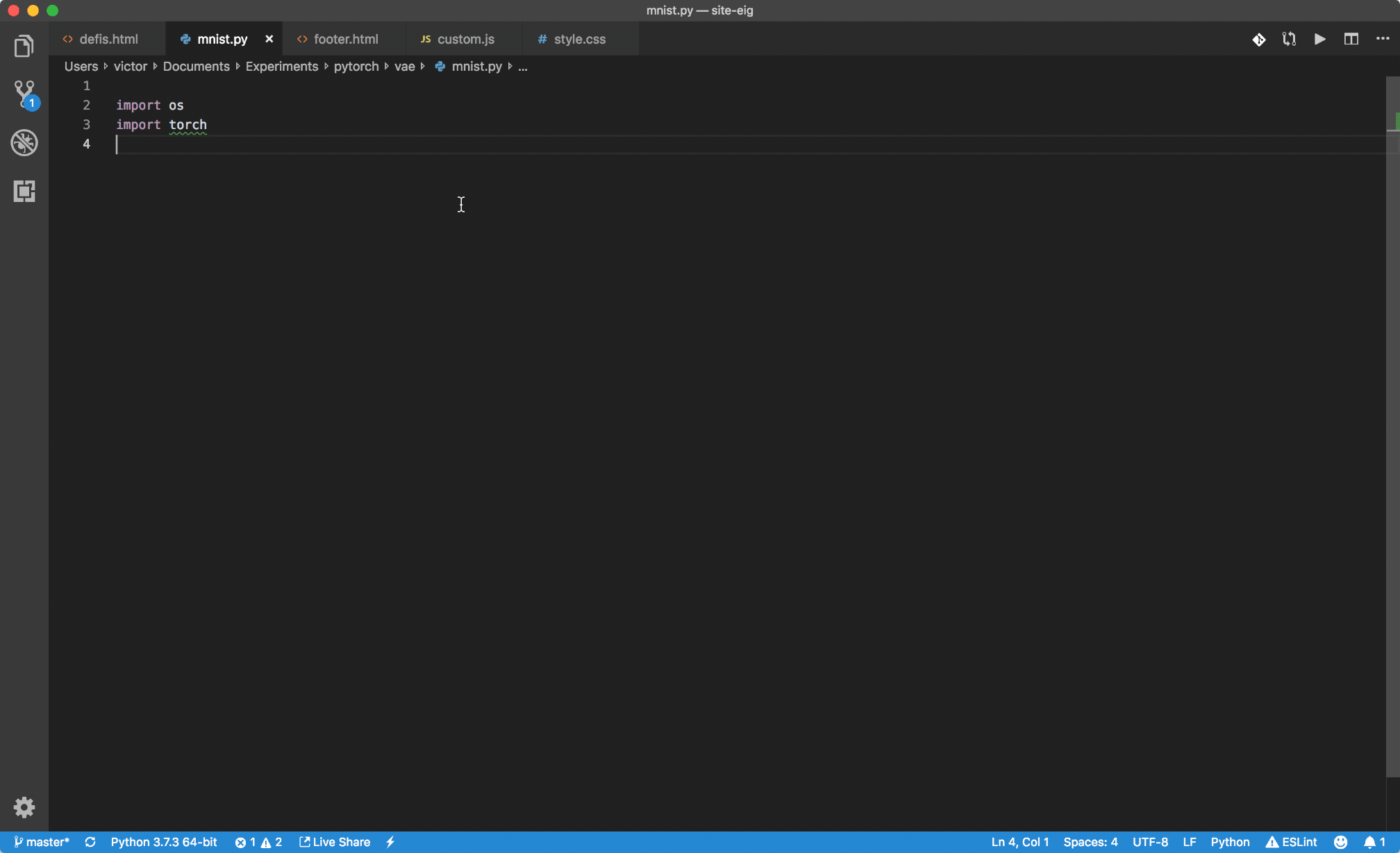Switch to the style.css tab
This screenshot has height=853, width=1400.
(580, 38)
